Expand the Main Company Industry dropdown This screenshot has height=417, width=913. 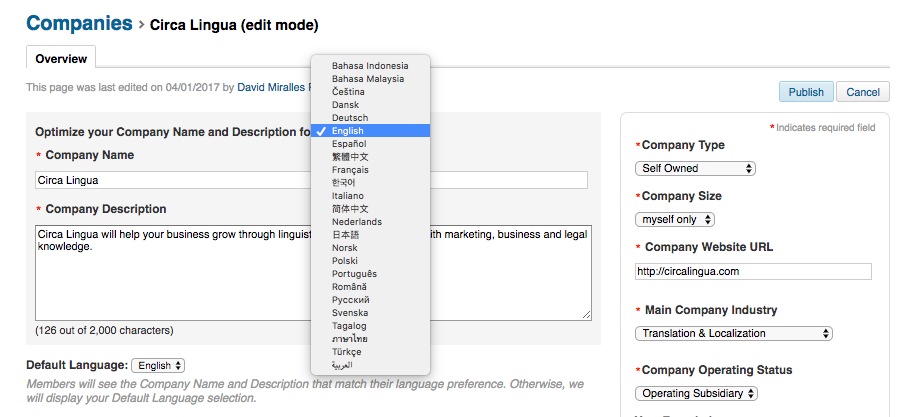pyautogui.click(x=734, y=333)
